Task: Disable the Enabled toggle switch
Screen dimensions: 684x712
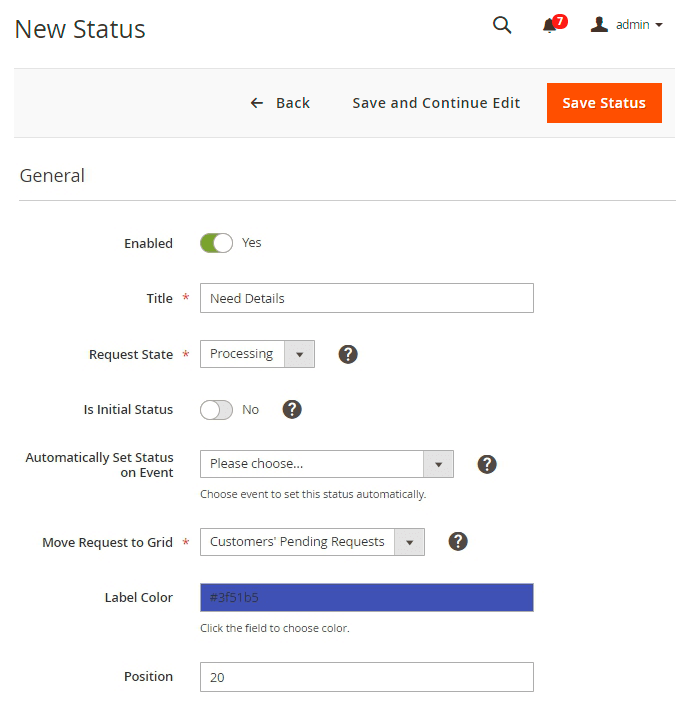Action: click(x=216, y=243)
